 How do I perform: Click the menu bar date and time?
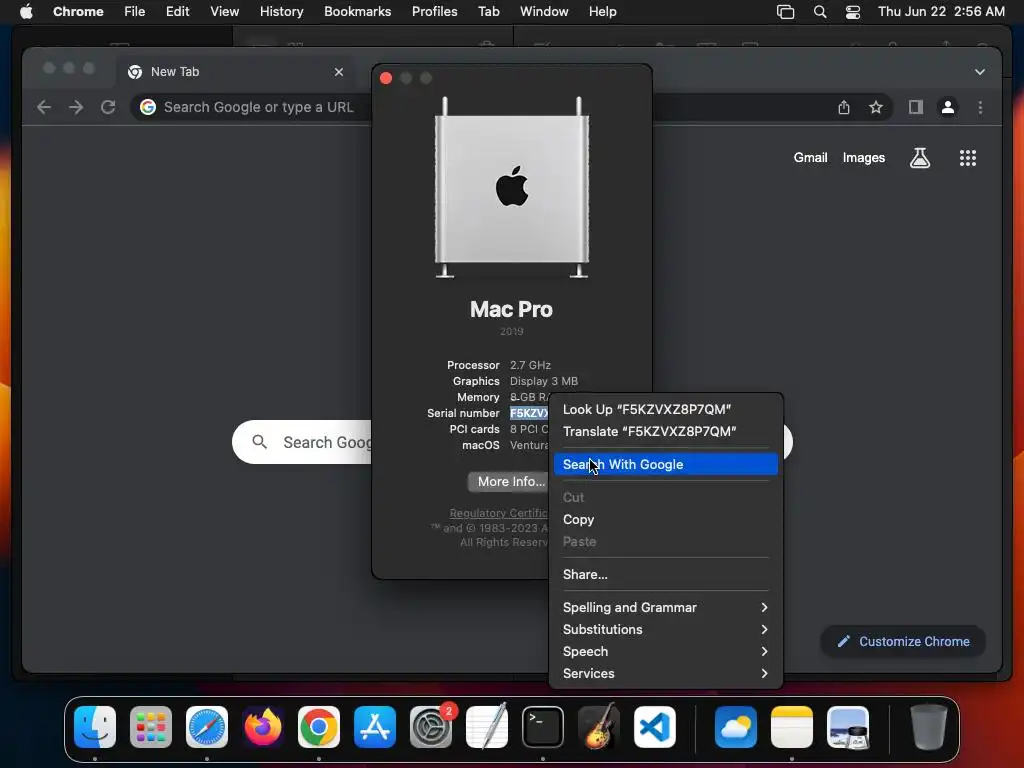(x=941, y=12)
